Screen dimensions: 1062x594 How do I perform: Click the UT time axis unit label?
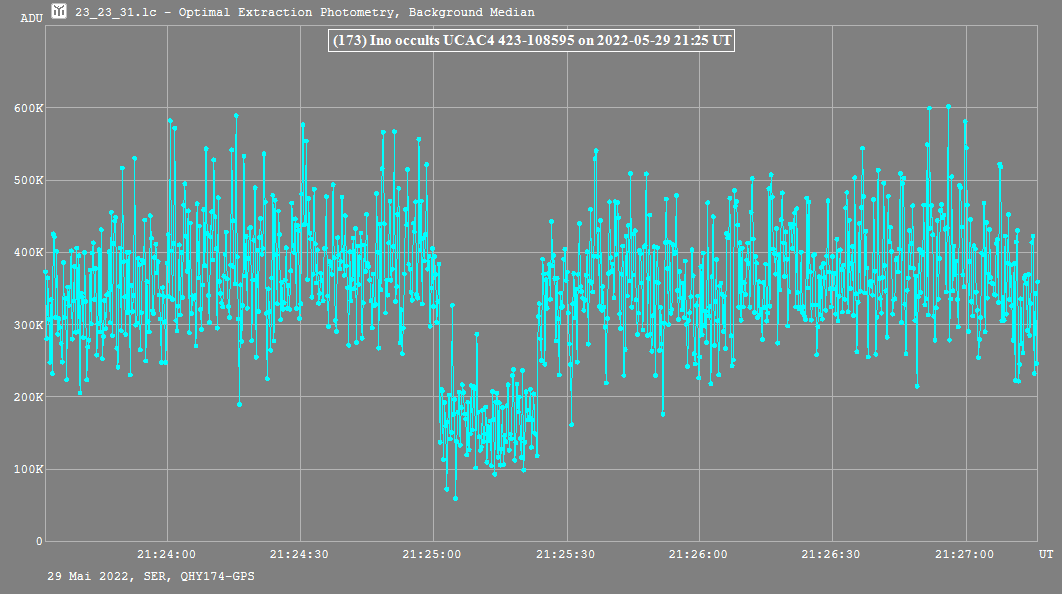pos(1045,554)
